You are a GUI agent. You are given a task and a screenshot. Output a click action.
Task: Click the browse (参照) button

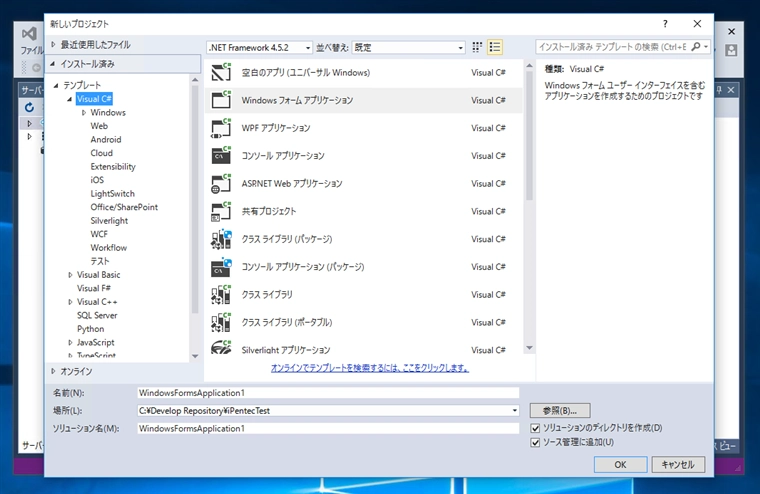click(560, 411)
